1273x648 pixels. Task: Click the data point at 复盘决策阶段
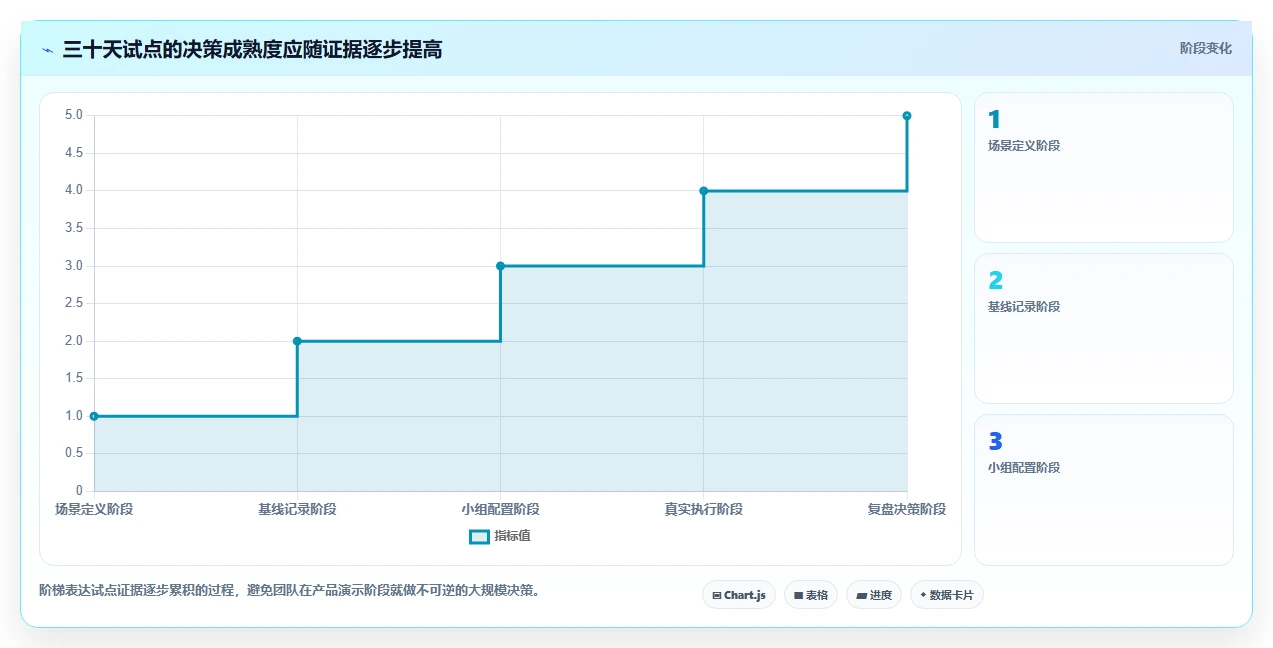[x=907, y=116]
